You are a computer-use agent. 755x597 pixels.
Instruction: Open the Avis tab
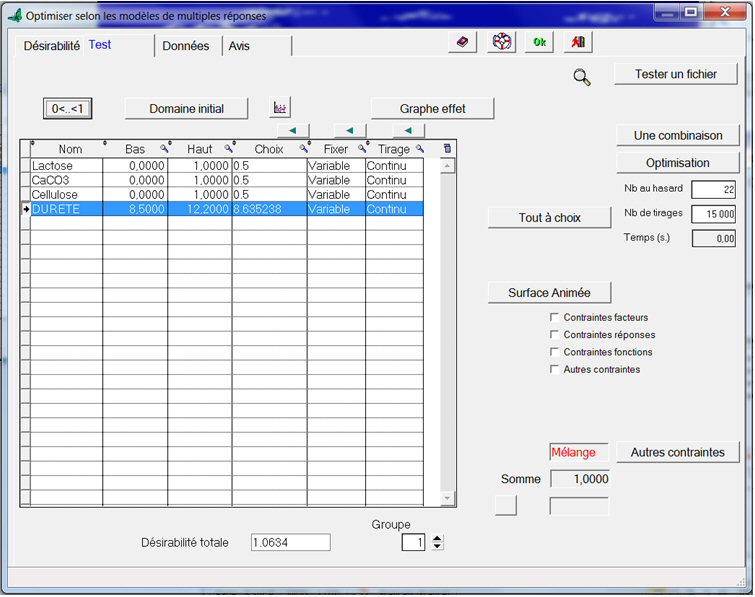click(x=240, y=46)
